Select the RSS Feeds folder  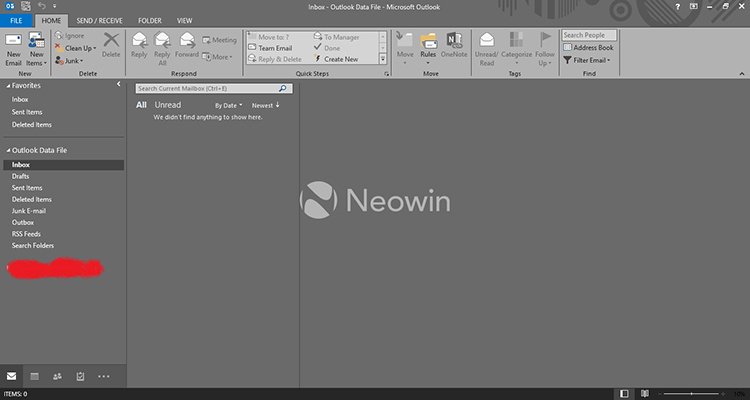coord(26,234)
